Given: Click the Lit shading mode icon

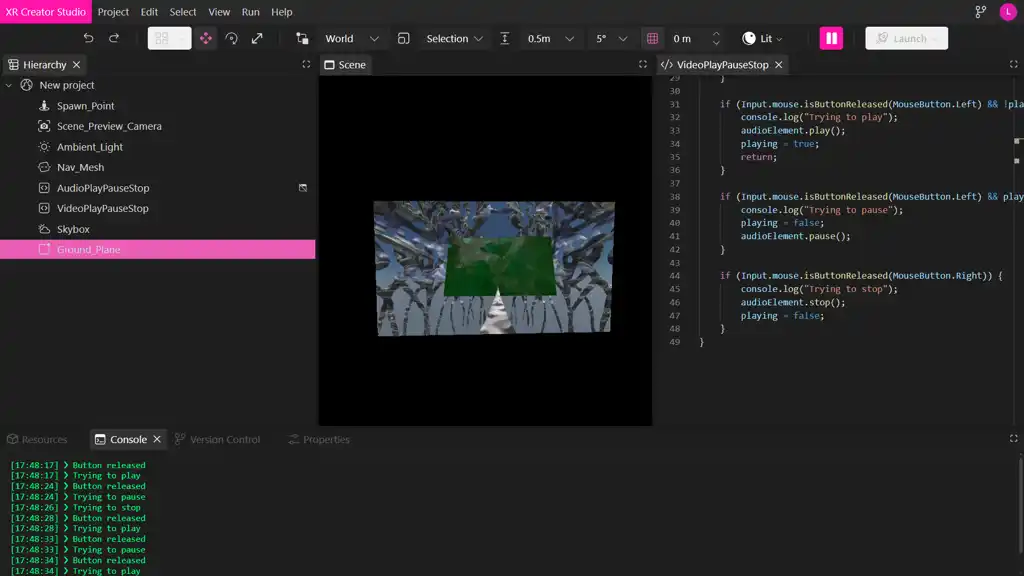Looking at the screenshot, I should click(749, 39).
